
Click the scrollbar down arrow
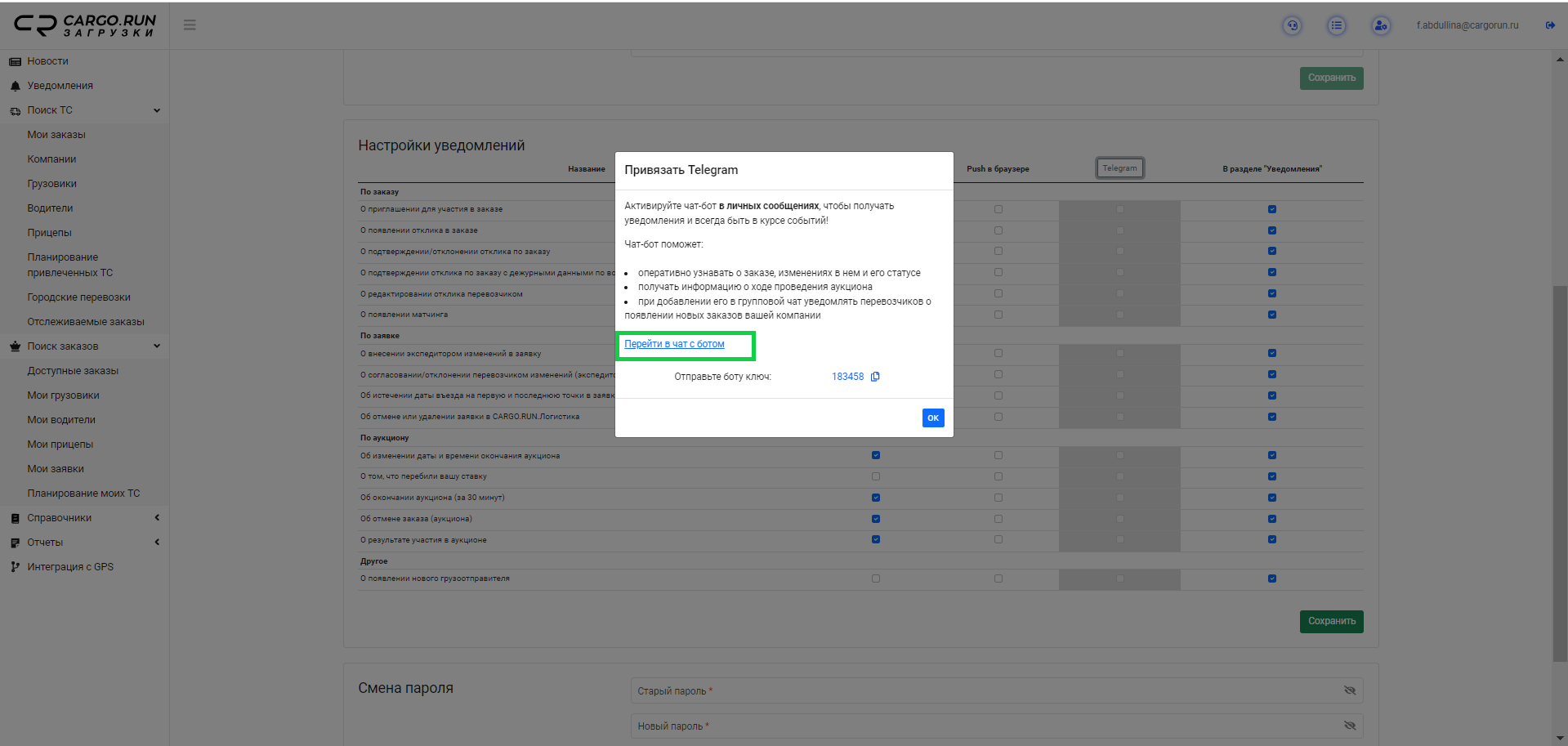point(1561,739)
